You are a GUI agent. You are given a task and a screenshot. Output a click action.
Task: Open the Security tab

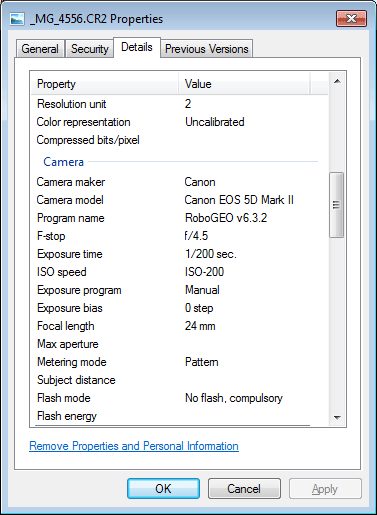point(90,49)
